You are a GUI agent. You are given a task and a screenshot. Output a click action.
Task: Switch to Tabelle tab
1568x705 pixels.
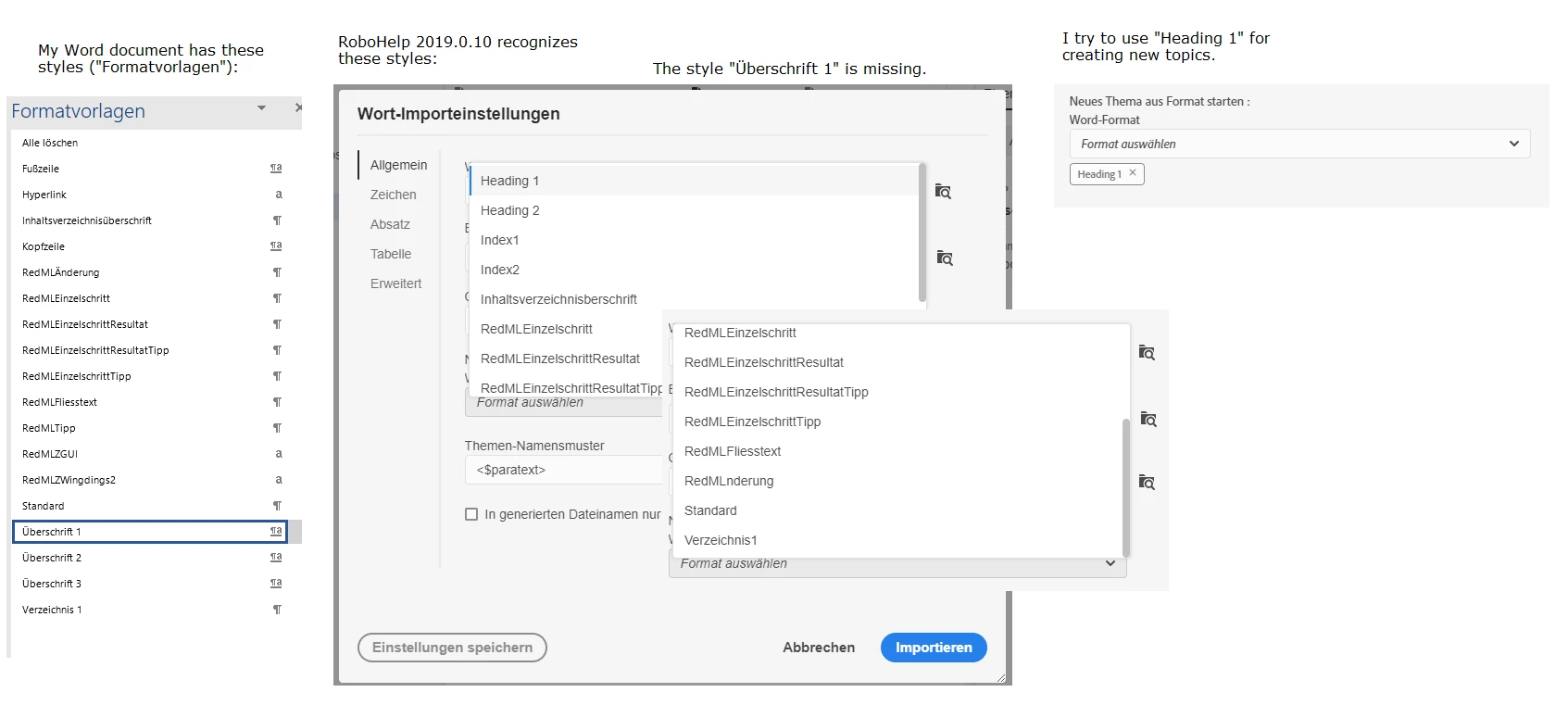[391, 254]
